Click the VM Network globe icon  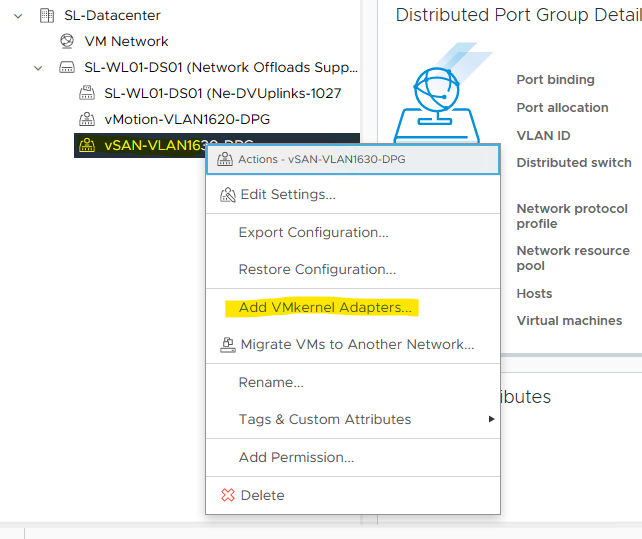point(67,41)
